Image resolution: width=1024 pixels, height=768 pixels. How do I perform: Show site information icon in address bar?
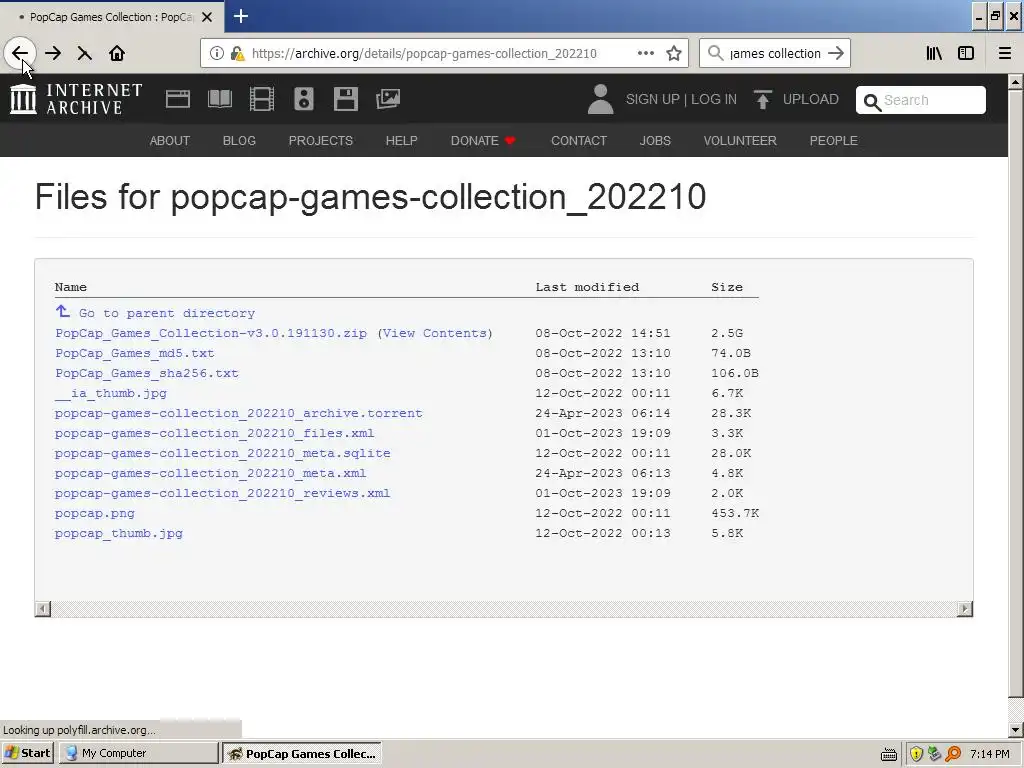click(217, 54)
